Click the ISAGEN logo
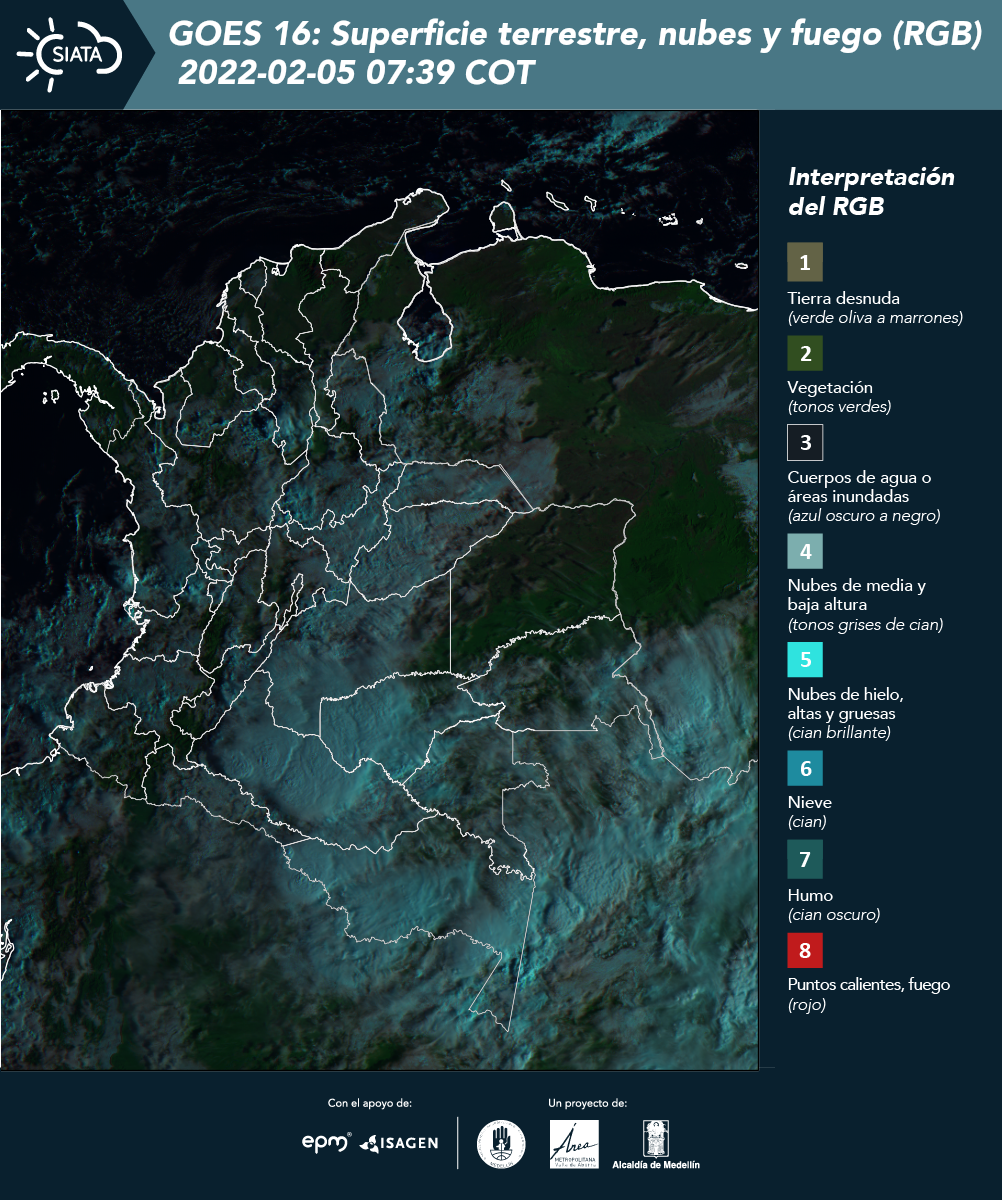1002x1200 pixels. pos(399,1143)
